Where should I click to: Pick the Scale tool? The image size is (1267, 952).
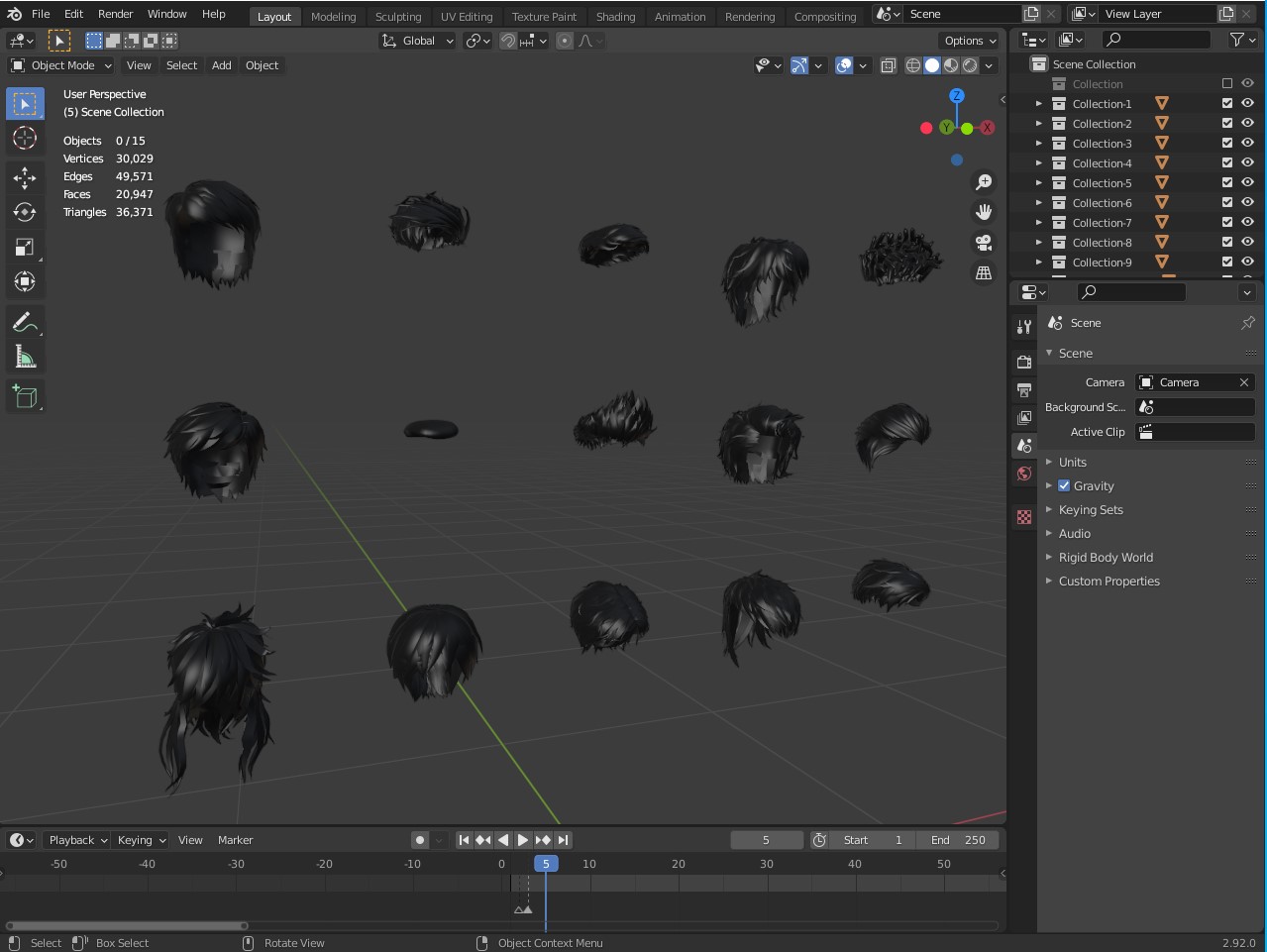pos(25,248)
